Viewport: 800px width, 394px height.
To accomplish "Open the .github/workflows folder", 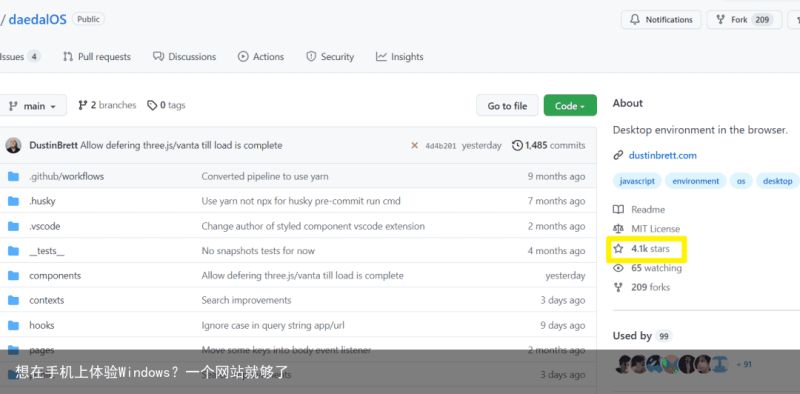I will coord(66,177).
